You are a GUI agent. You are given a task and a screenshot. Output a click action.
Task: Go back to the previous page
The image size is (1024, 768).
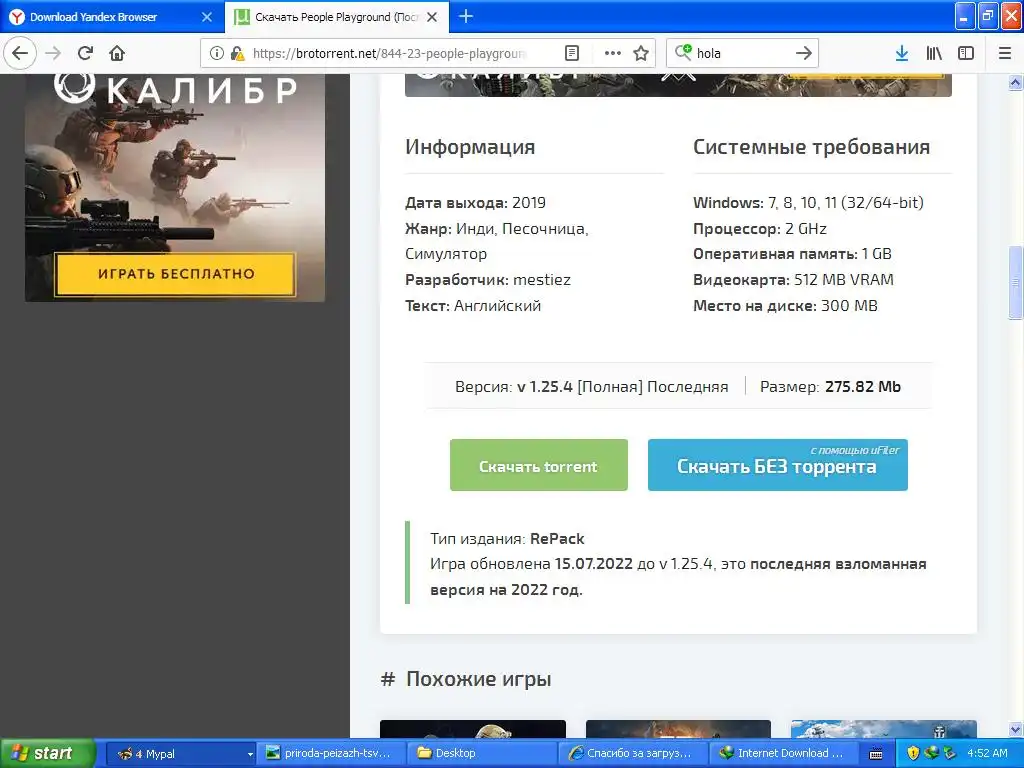(x=20, y=53)
